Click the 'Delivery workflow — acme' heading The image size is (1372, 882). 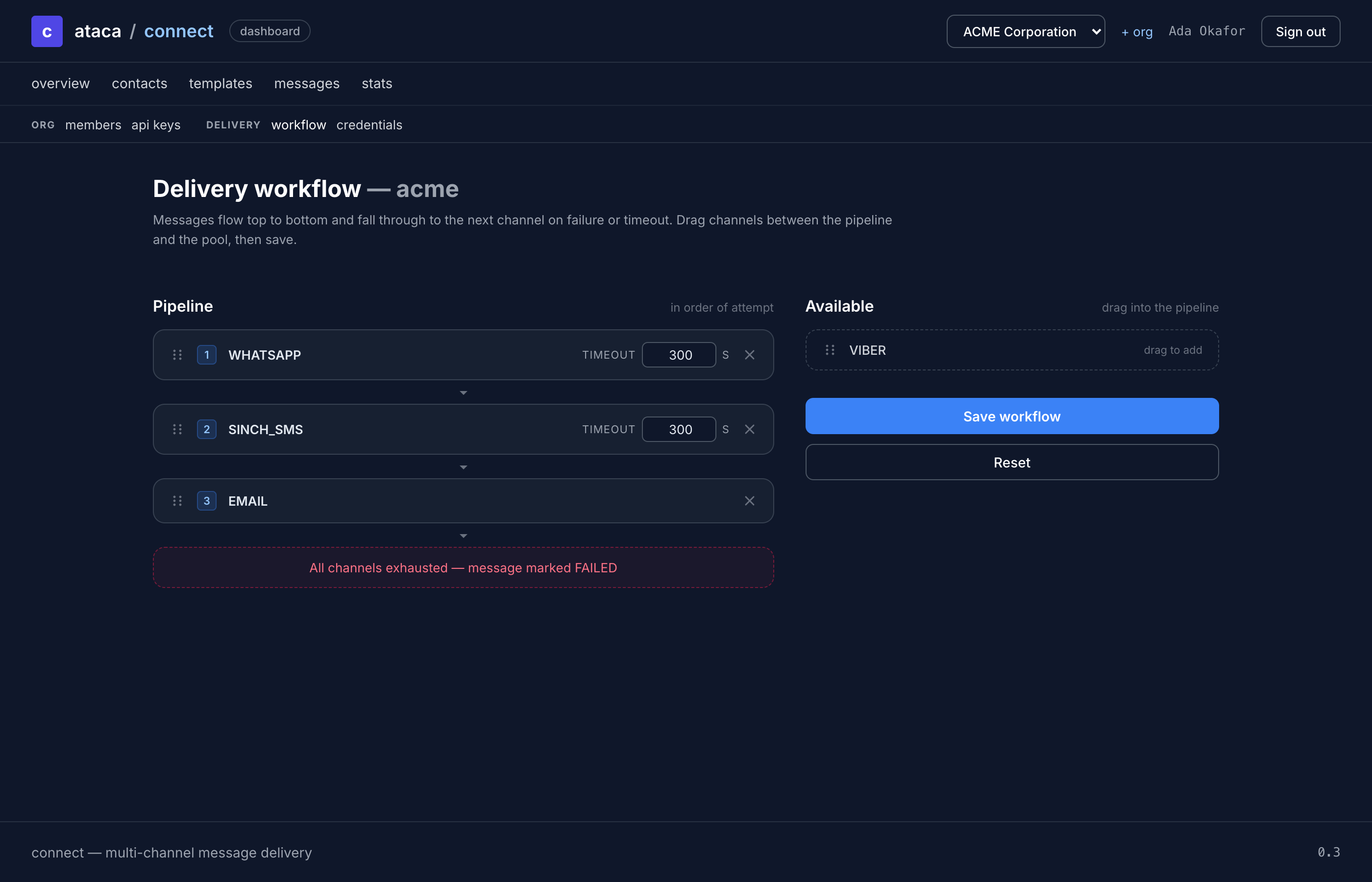point(306,189)
